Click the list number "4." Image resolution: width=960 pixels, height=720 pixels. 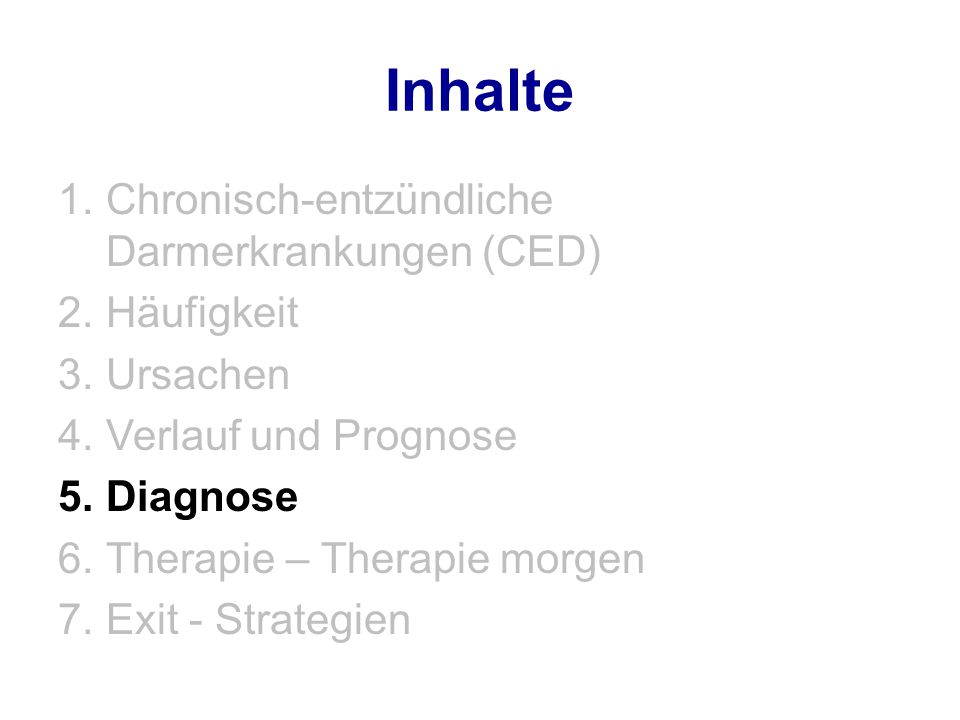tap(76, 435)
